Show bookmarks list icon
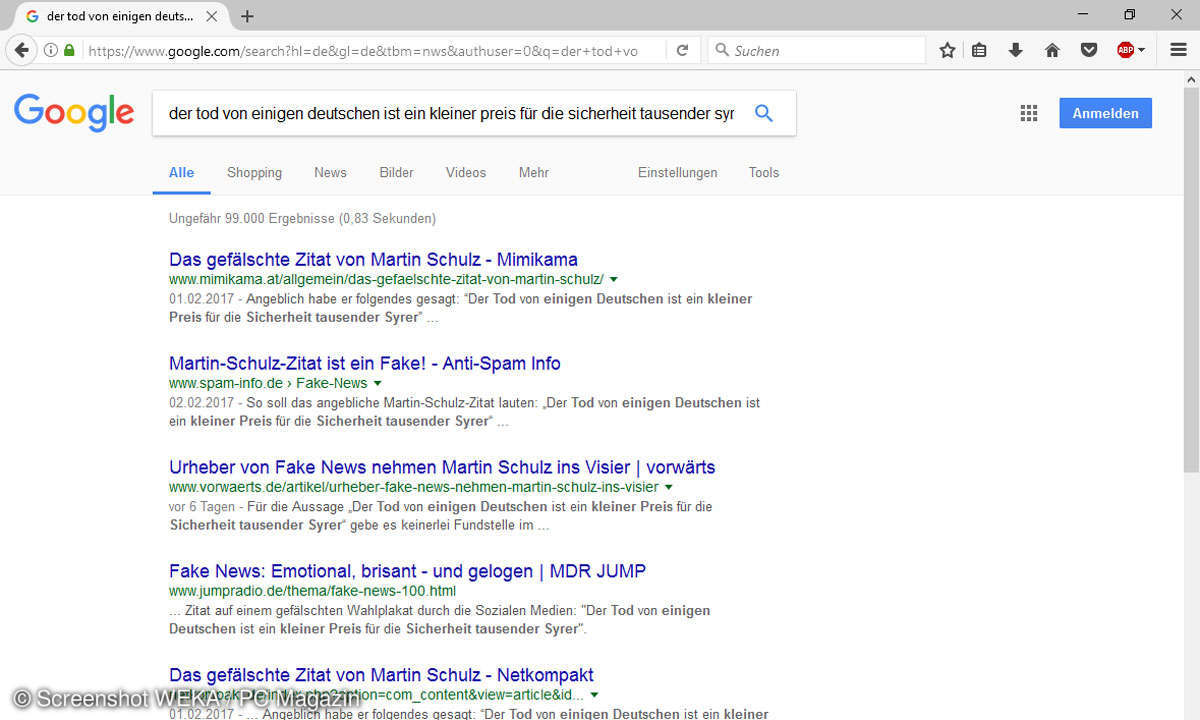Image resolution: width=1200 pixels, height=720 pixels. point(979,50)
